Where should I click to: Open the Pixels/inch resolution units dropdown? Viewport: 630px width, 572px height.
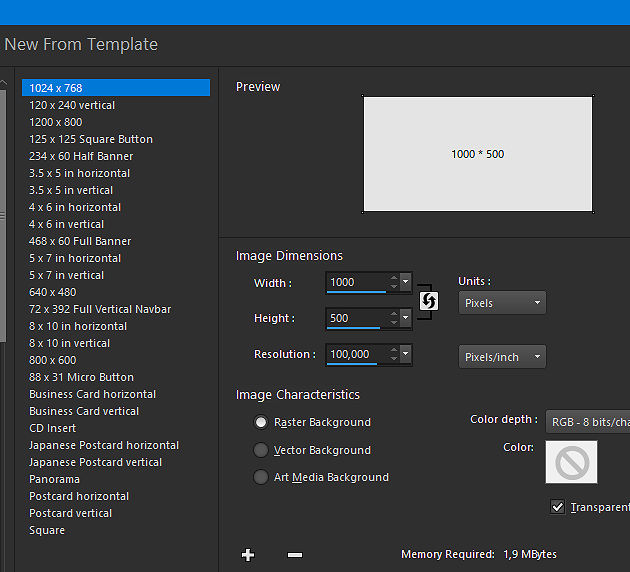(x=502, y=357)
